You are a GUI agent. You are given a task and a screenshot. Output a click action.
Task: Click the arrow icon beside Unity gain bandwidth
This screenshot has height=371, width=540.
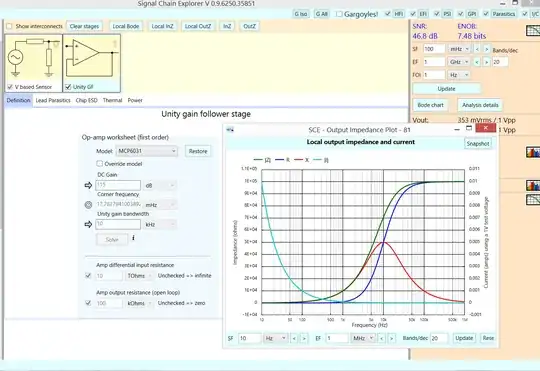tap(88, 224)
